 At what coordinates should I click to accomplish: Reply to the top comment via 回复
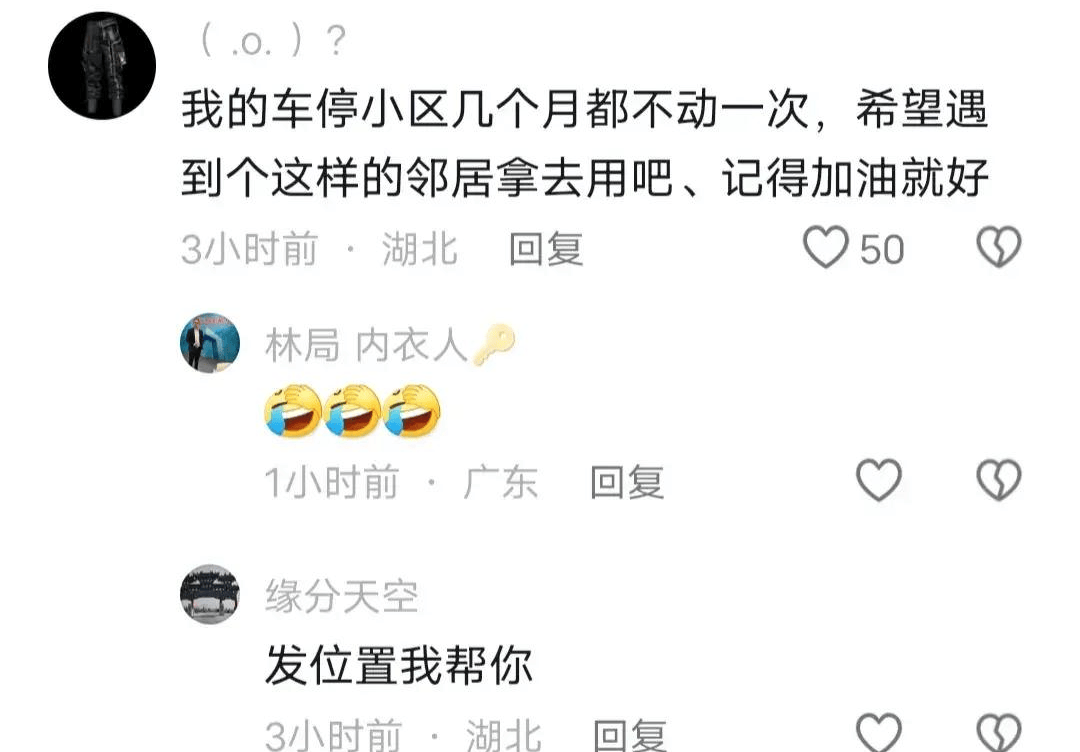[x=546, y=249]
